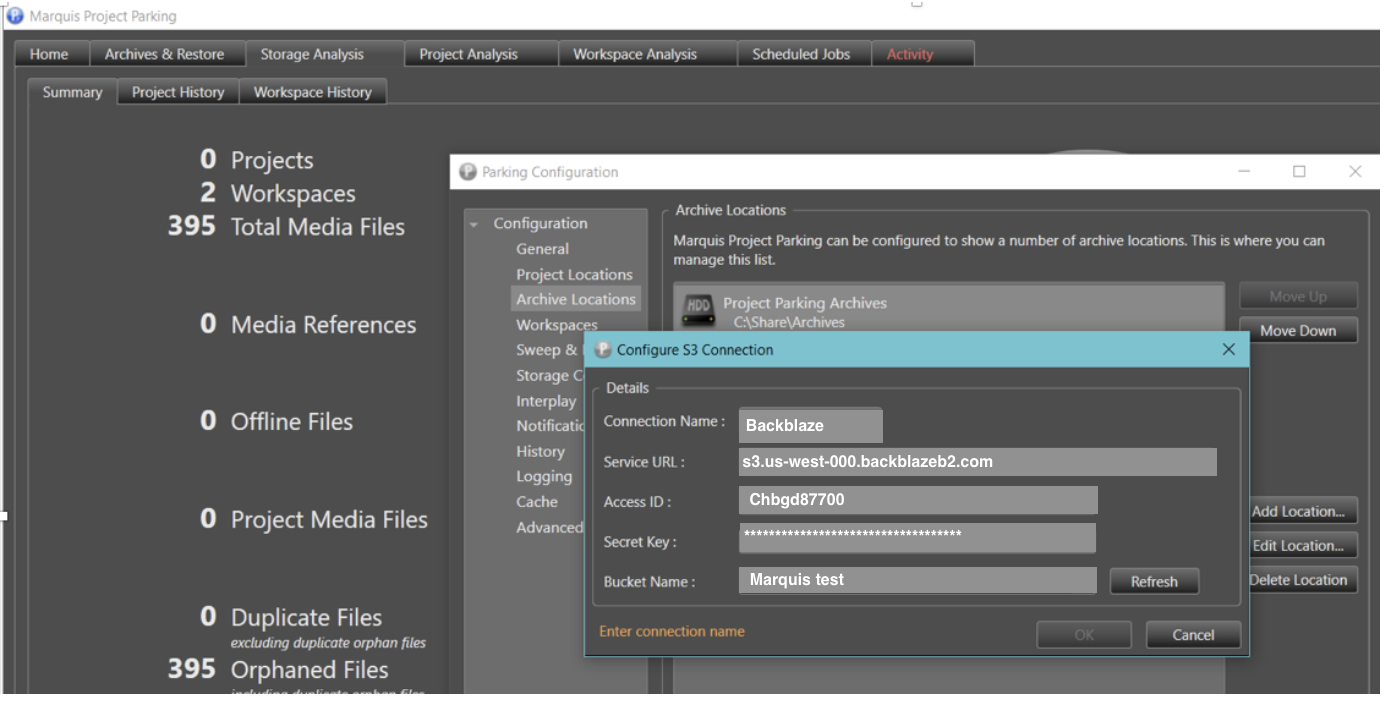Go to Workspace Analysis tab

[x=635, y=54]
